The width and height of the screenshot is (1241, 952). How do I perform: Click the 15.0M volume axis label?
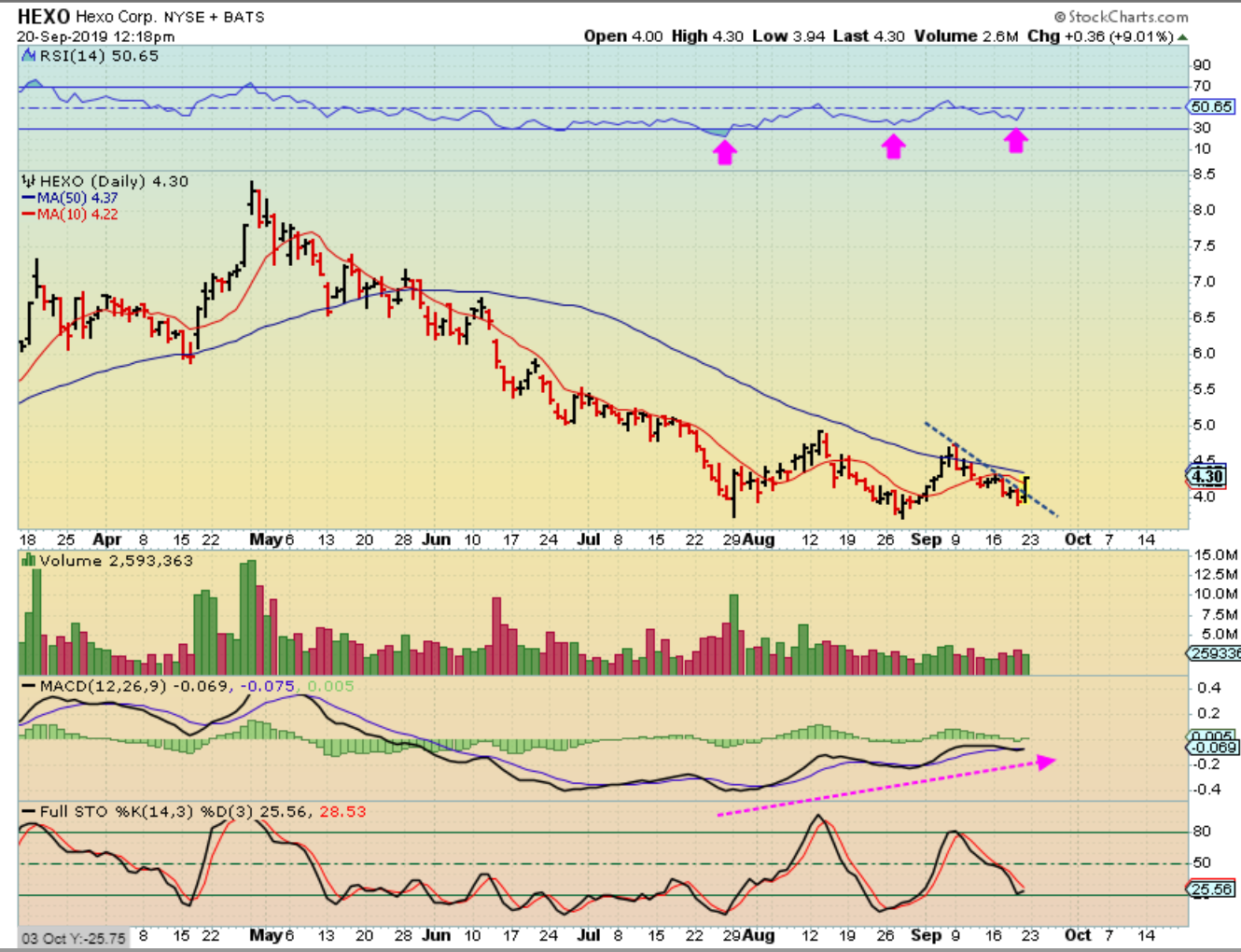pos(1215,555)
